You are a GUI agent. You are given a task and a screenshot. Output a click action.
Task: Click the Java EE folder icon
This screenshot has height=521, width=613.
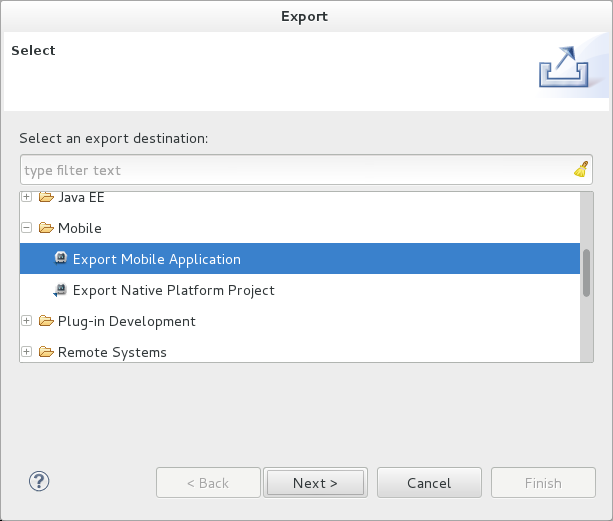[46, 198]
